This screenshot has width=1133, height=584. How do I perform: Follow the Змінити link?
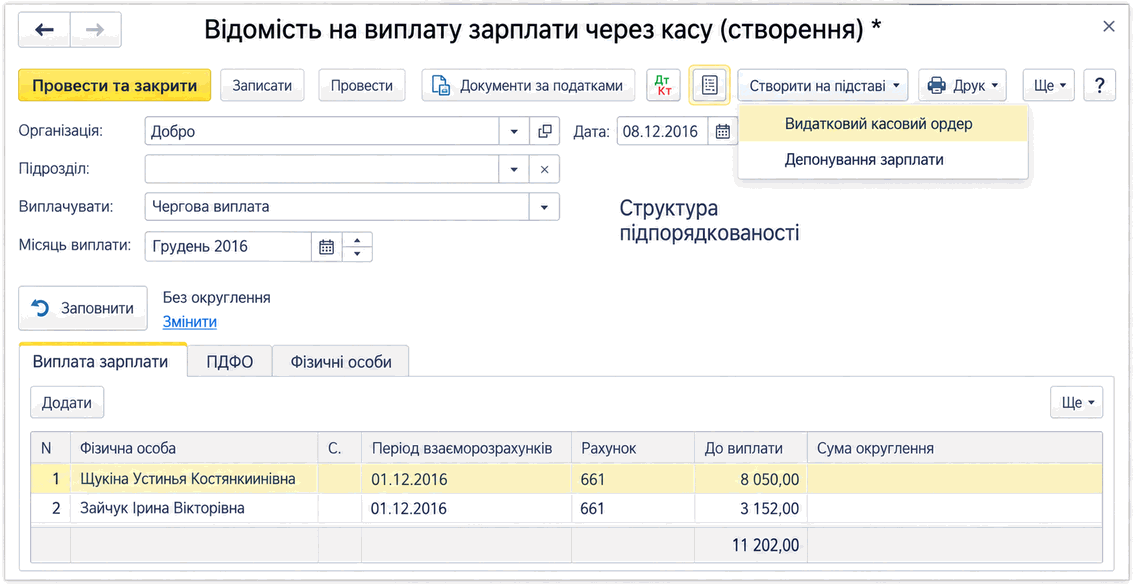tap(189, 322)
